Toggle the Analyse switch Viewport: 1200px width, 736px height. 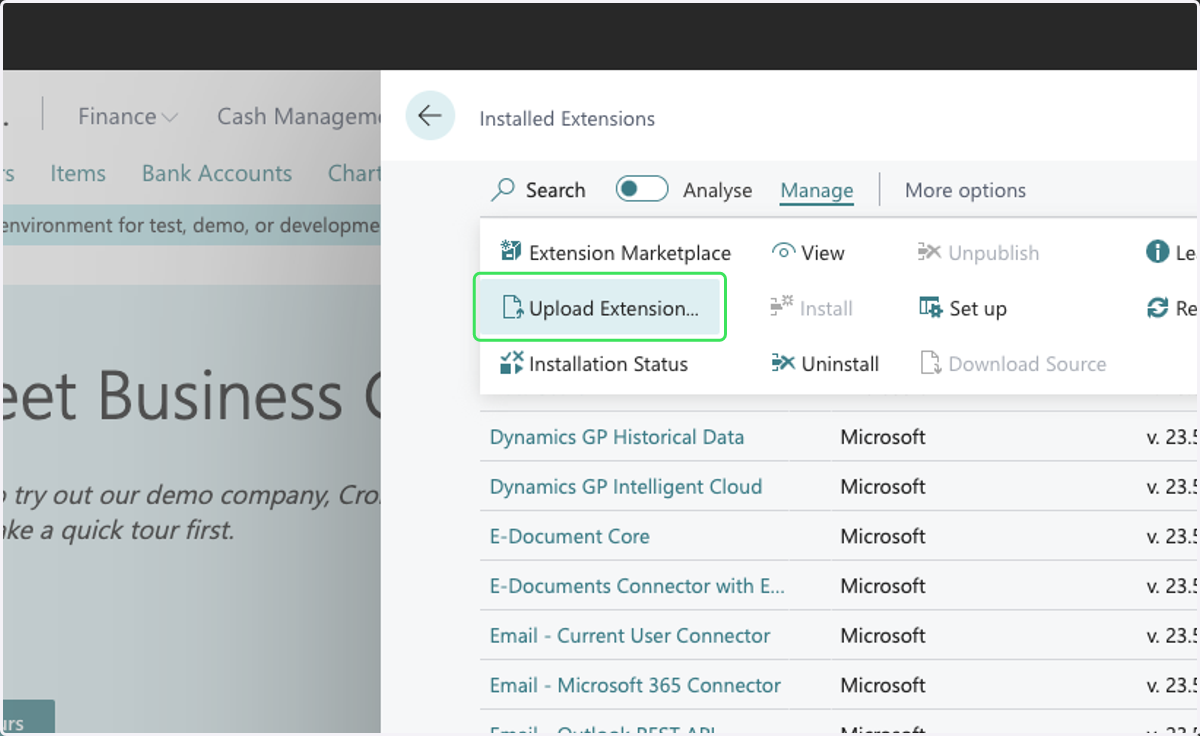[642, 189]
